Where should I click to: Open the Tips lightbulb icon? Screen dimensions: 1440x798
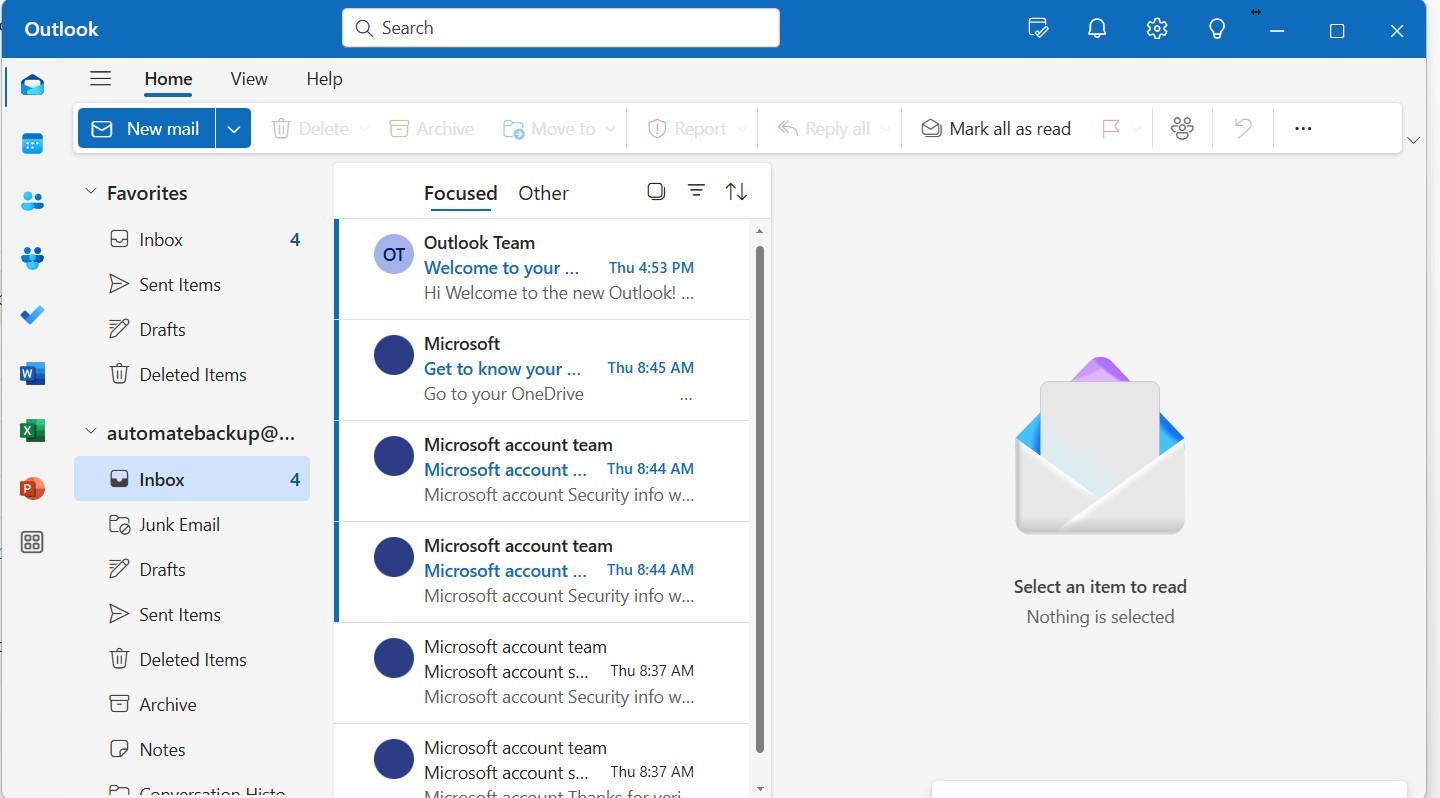pos(1217,28)
